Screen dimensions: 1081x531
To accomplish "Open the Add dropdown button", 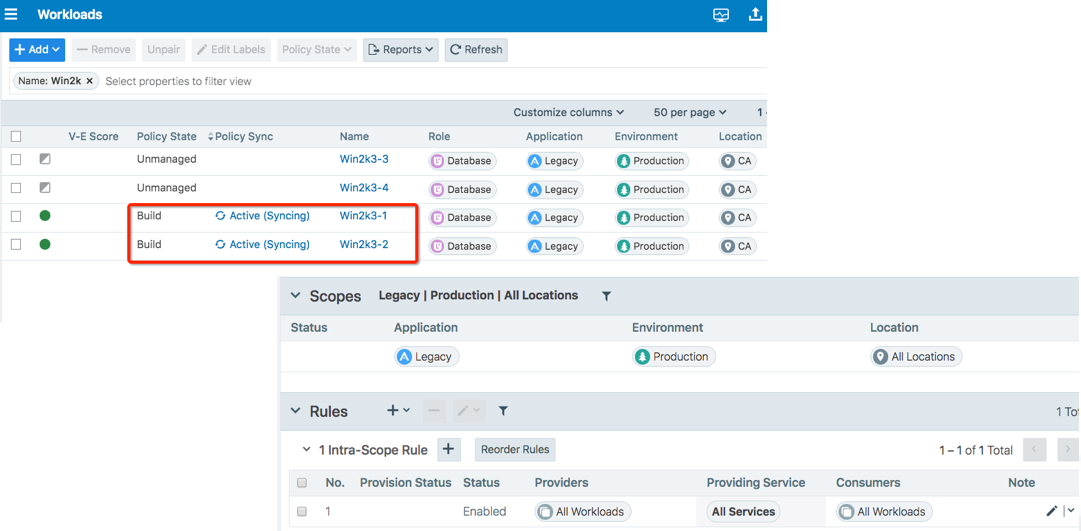I will point(37,49).
